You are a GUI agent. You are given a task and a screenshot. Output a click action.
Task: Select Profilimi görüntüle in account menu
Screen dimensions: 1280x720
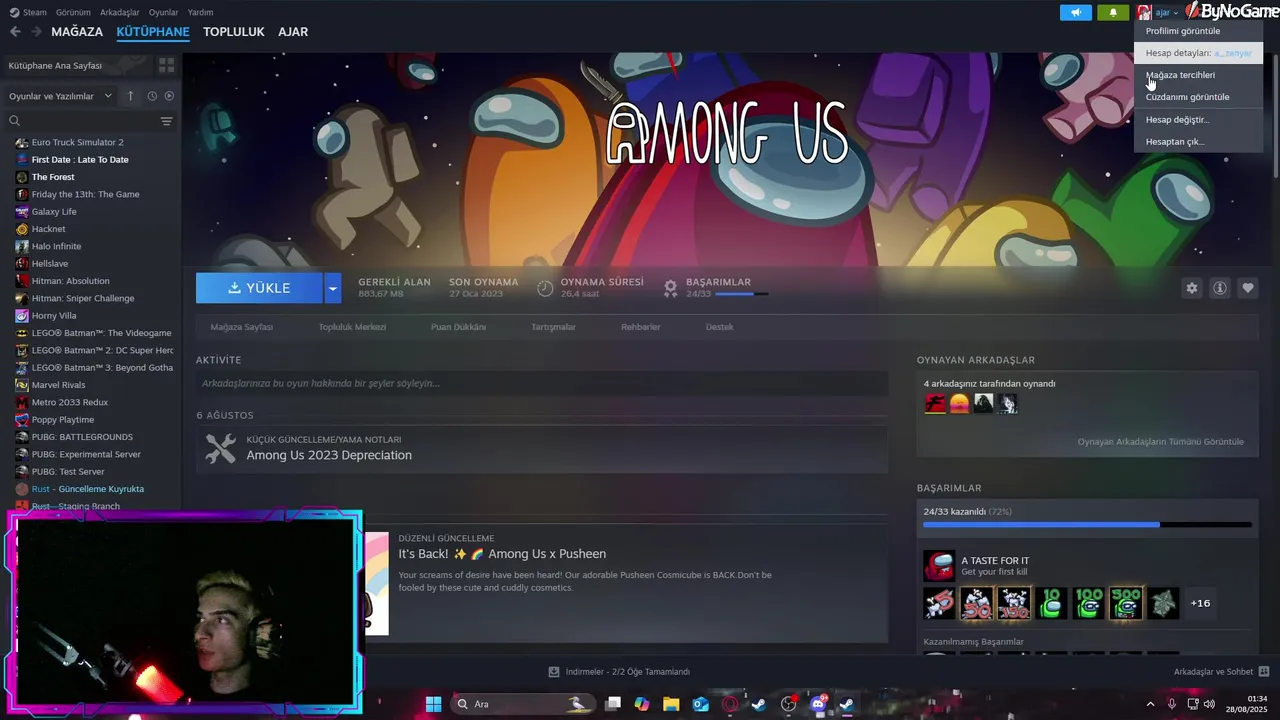(1198, 31)
